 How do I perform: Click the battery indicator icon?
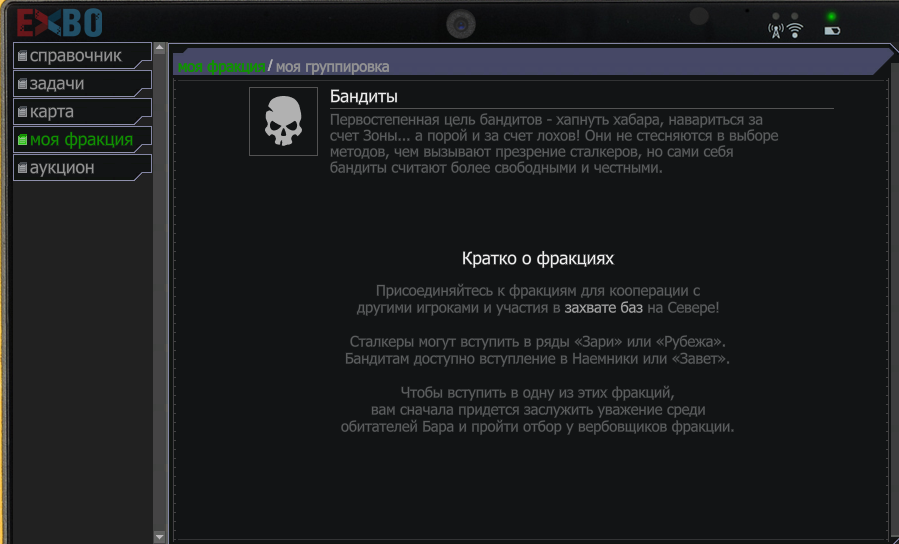coord(831,31)
